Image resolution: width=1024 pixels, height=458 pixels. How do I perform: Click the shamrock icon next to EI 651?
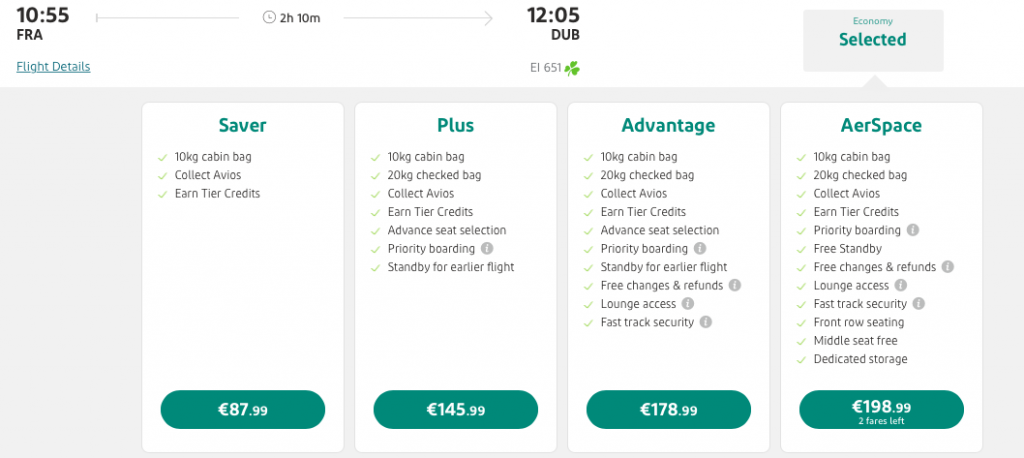tap(572, 69)
